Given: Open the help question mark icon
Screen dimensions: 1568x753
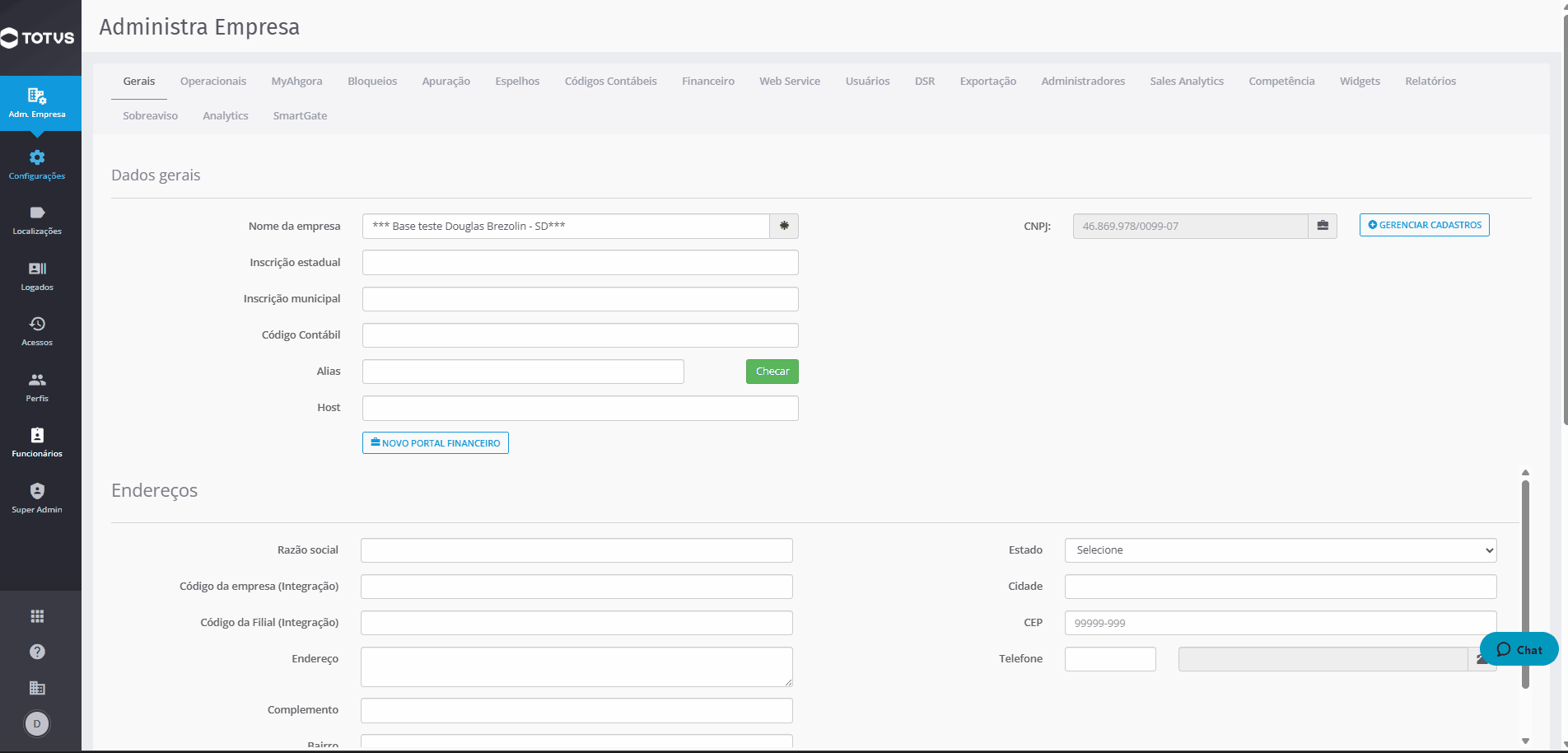Looking at the screenshot, I should click(37, 652).
